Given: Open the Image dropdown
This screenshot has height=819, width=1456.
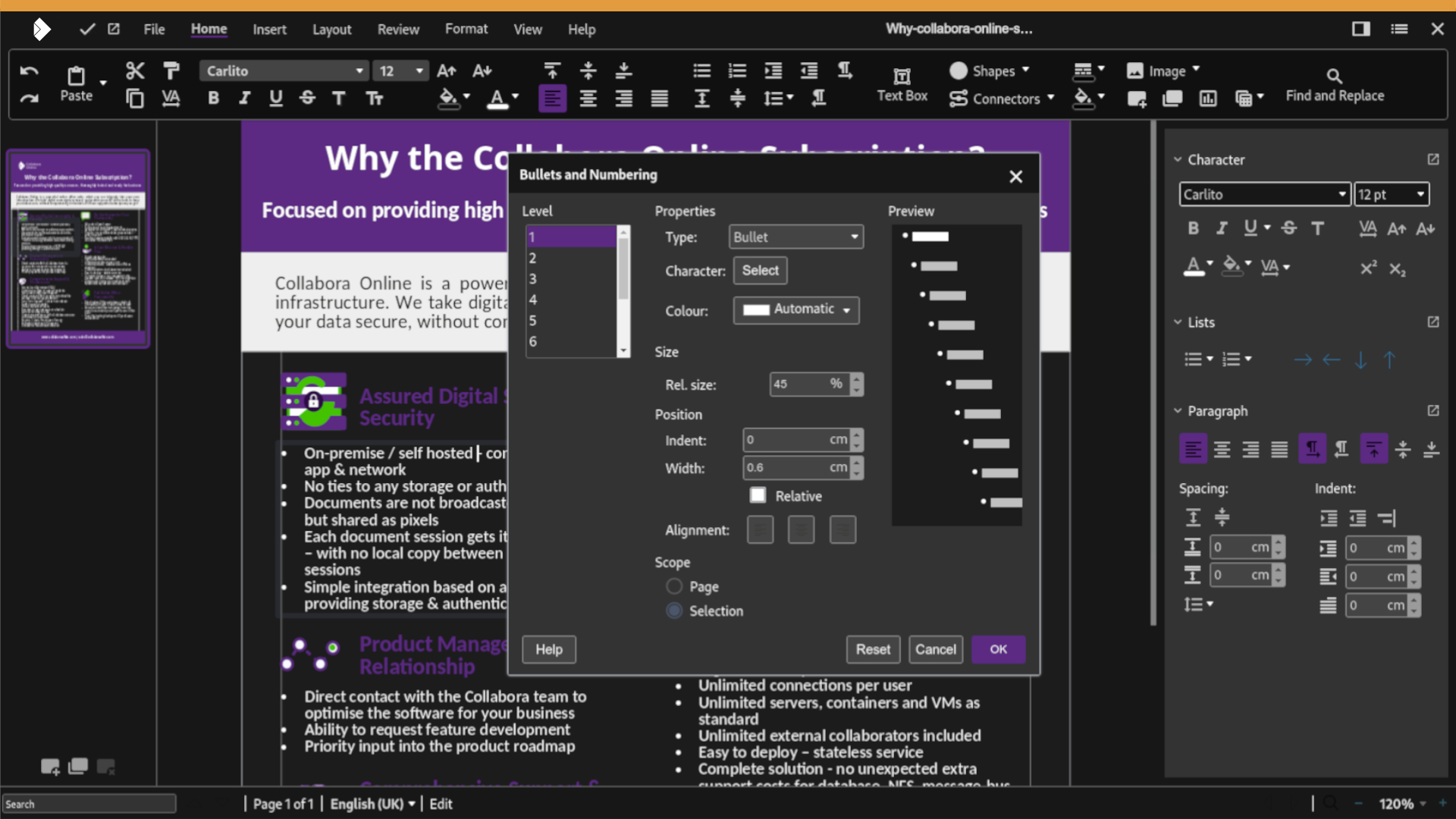Looking at the screenshot, I should 1196,70.
